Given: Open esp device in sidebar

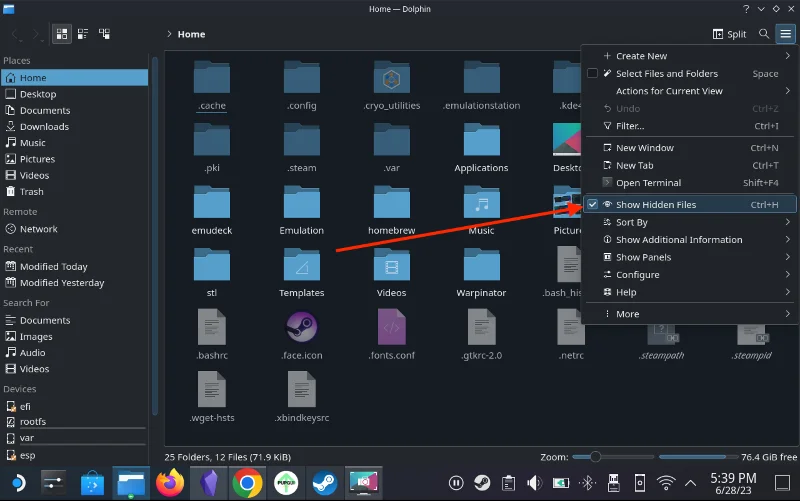Looking at the screenshot, I should (x=75, y=455).
